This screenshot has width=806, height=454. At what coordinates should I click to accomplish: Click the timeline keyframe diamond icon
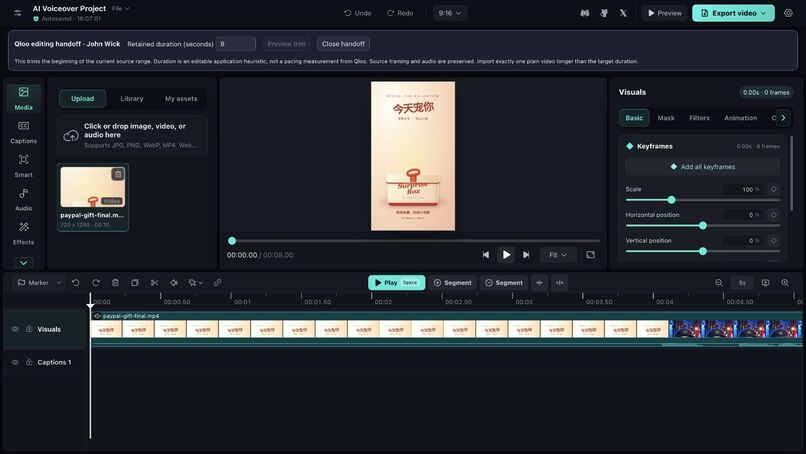tap(174, 283)
